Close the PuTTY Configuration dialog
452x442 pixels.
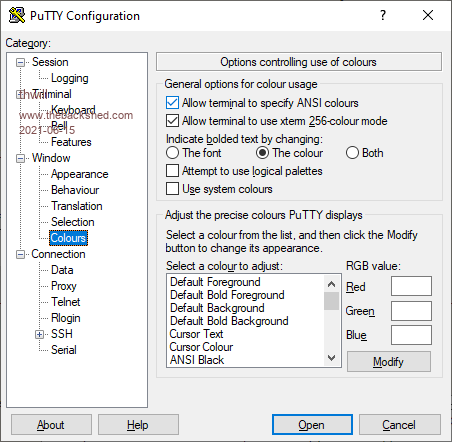click(428, 15)
